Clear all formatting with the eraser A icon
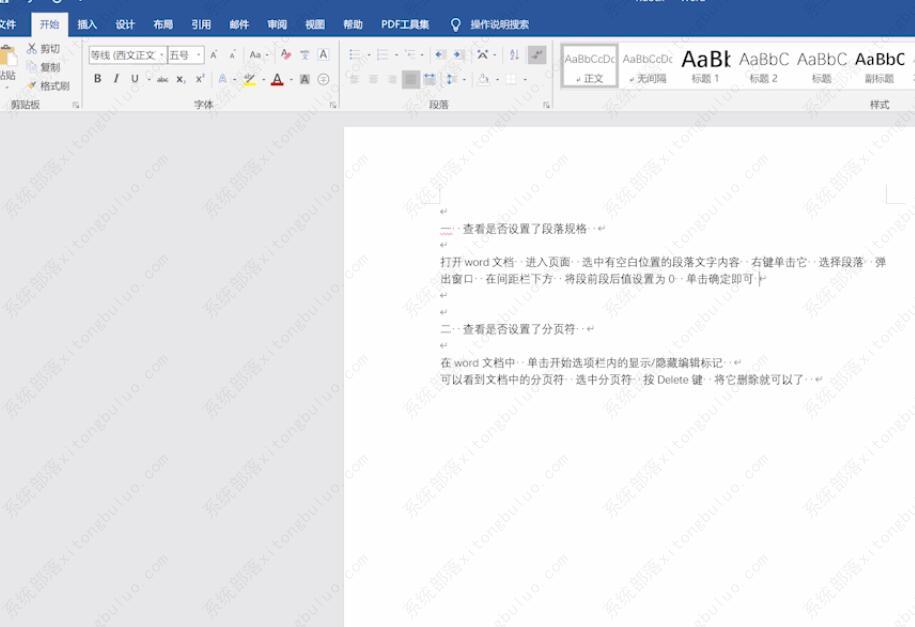 tap(285, 55)
